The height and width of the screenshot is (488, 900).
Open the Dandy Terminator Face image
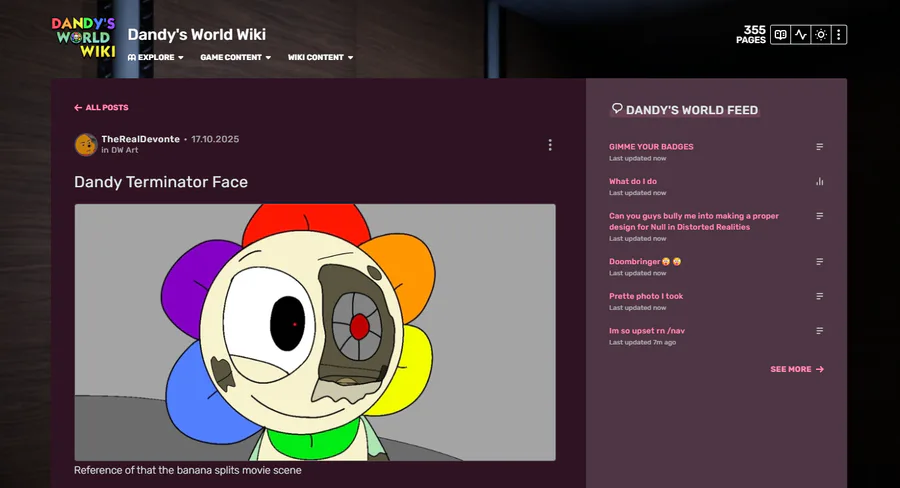(315, 332)
